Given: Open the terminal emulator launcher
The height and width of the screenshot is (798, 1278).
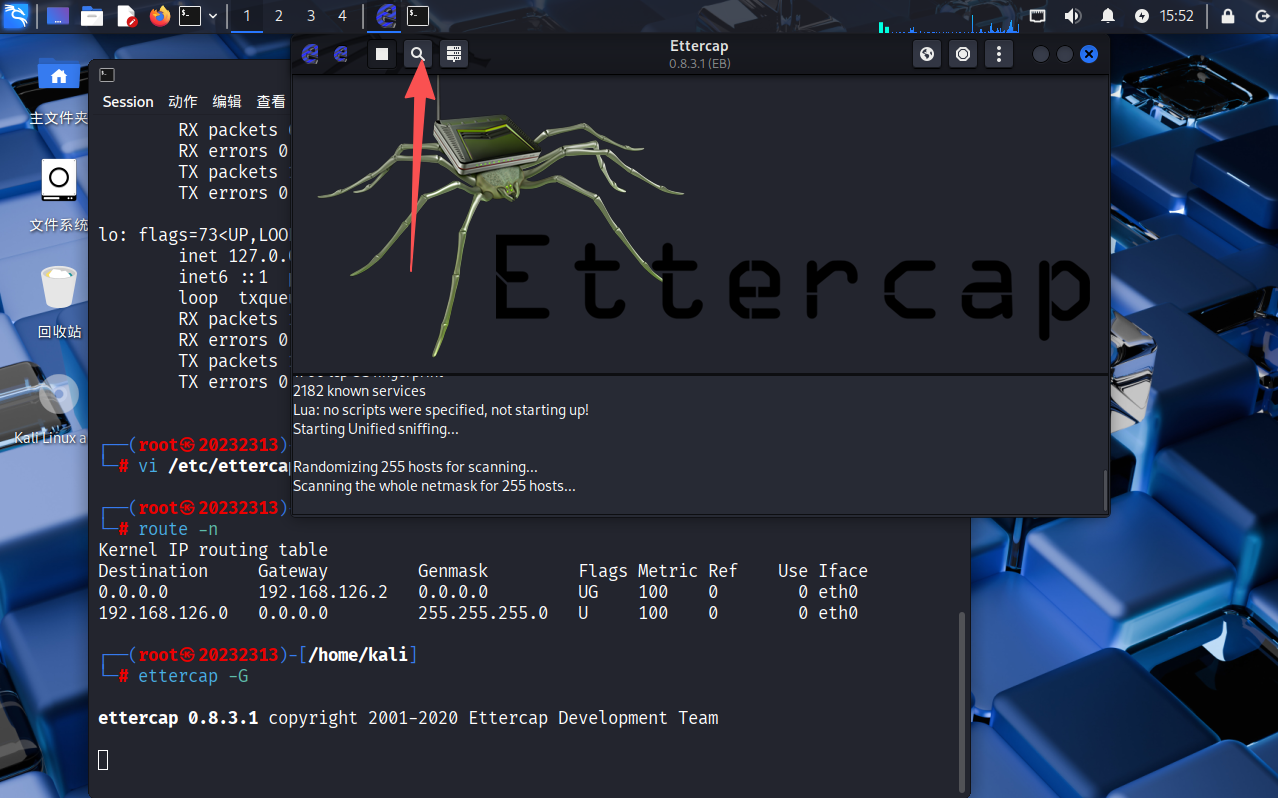Looking at the screenshot, I should pyautogui.click(x=190, y=16).
